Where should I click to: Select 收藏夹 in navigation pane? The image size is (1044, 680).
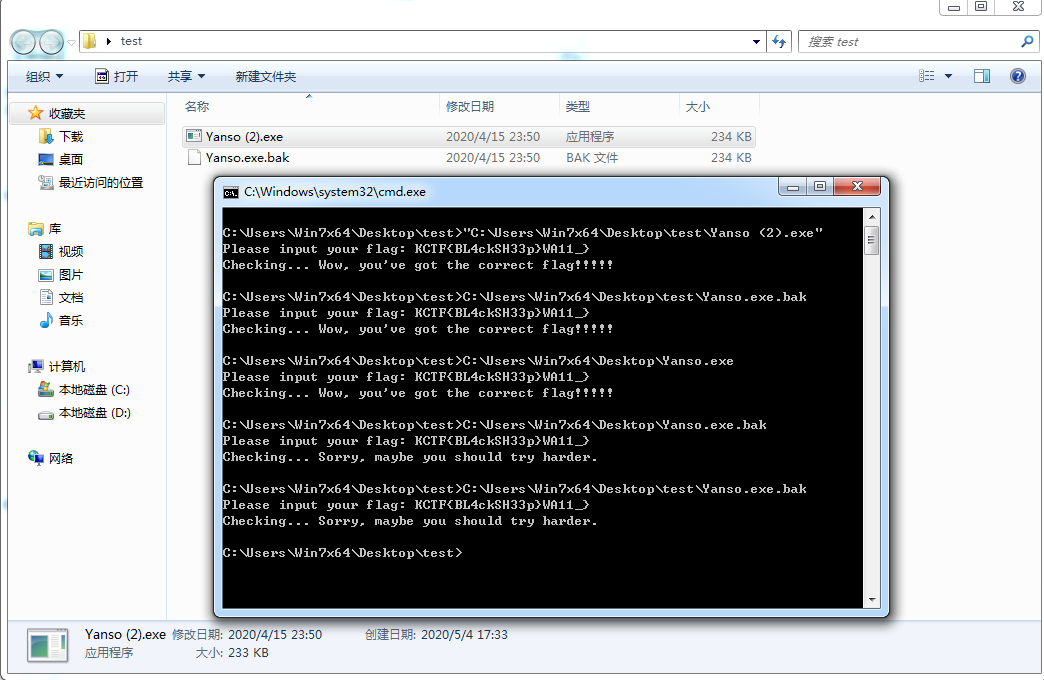(x=67, y=114)
